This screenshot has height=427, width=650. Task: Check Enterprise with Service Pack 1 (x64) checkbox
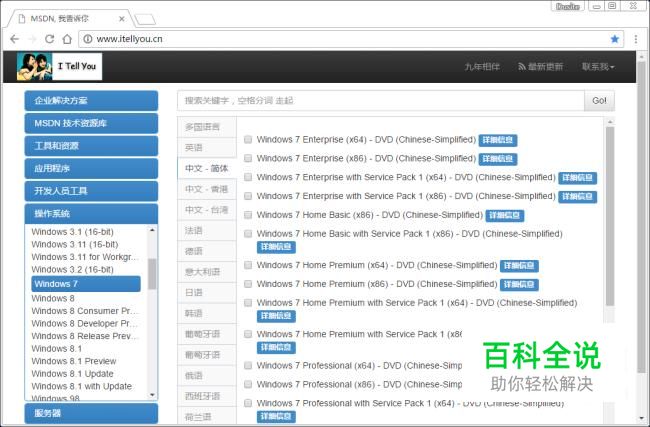(x=248, y=177)
